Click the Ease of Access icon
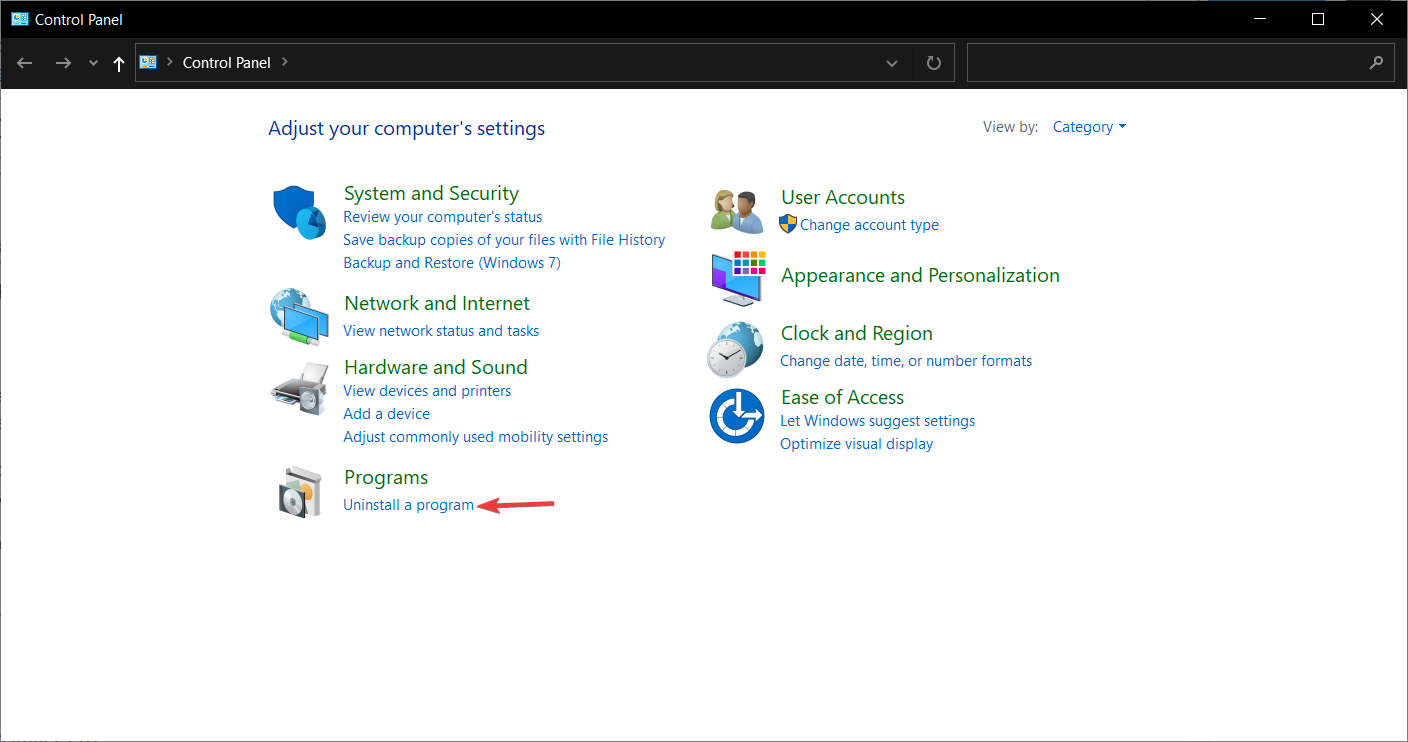This screenshot has height=742, width=1408. 736,416
